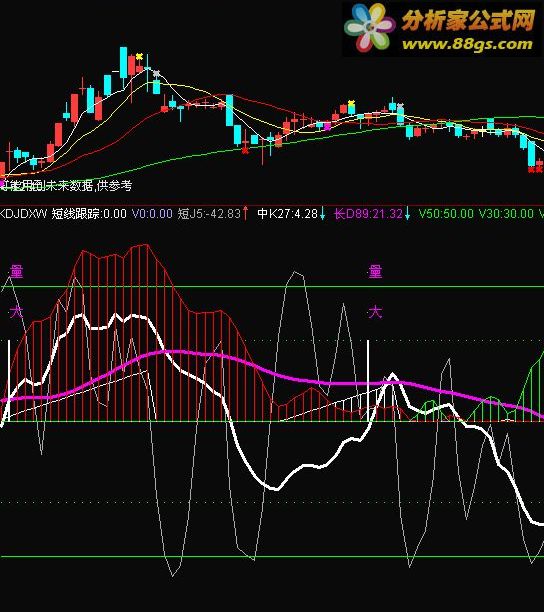Click the V0:0.00 indicator value

(x=152, y=213)
